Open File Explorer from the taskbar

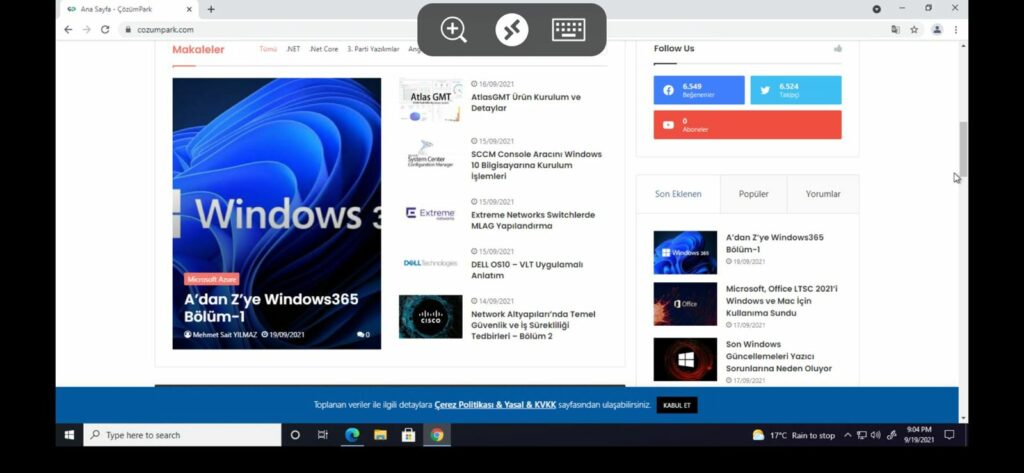380,435
